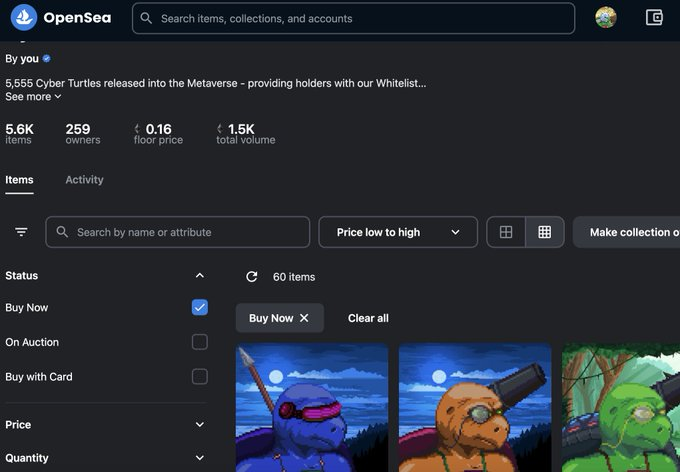Open the green turtle NFT thumbnail

coord(621,408)
